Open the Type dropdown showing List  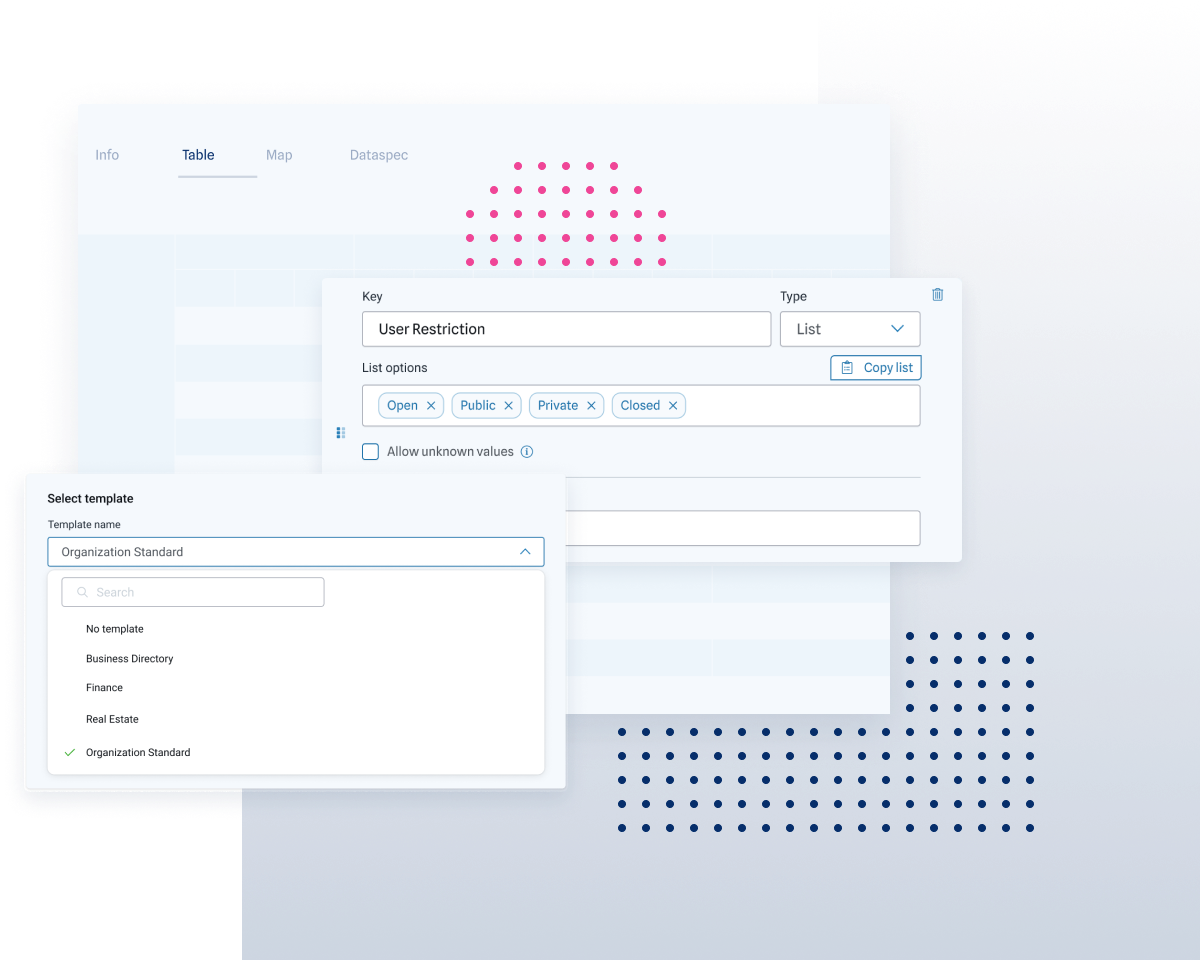tap(850, 328)
